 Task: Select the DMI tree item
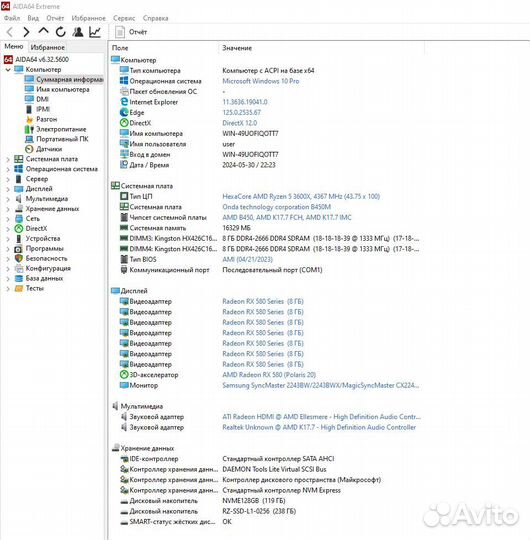(x=42, y=99)
